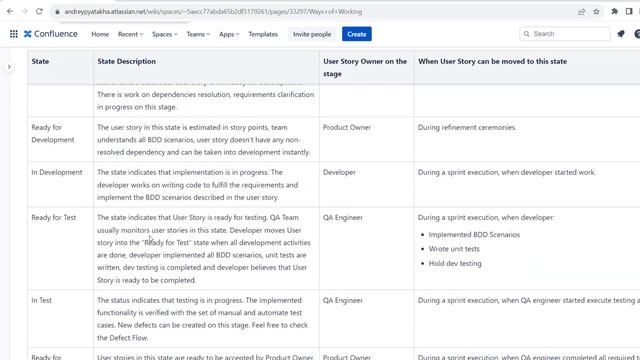Image resolution: width=640 pixels, height=360 pixels.
Task: Click in the Confluence Search field
Action: point(565,34)
